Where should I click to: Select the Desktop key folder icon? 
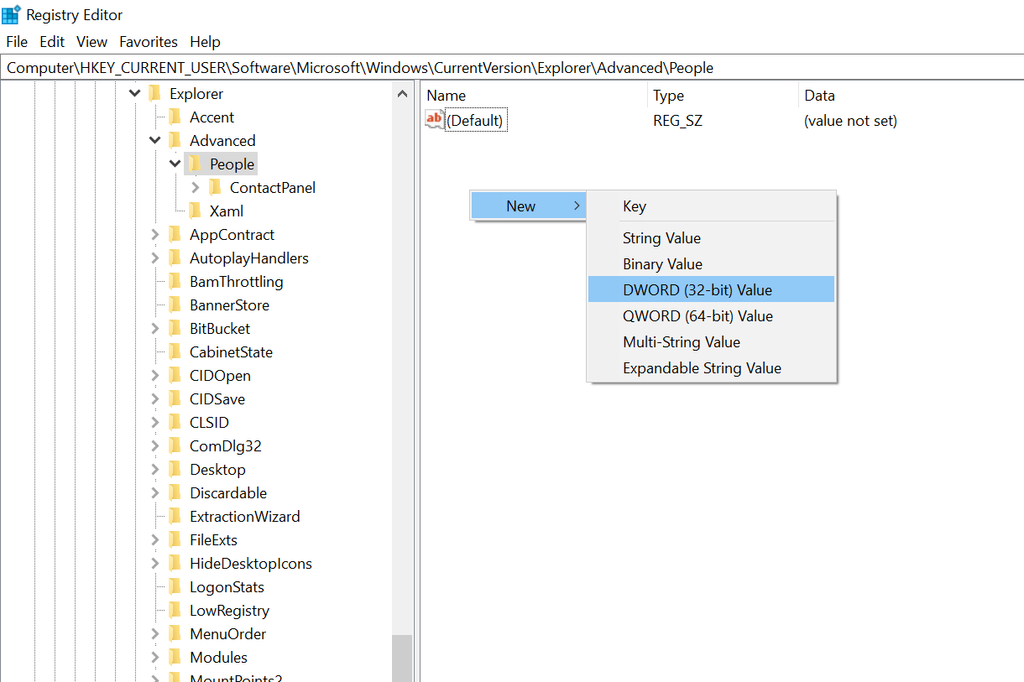[x=176, y=469]
